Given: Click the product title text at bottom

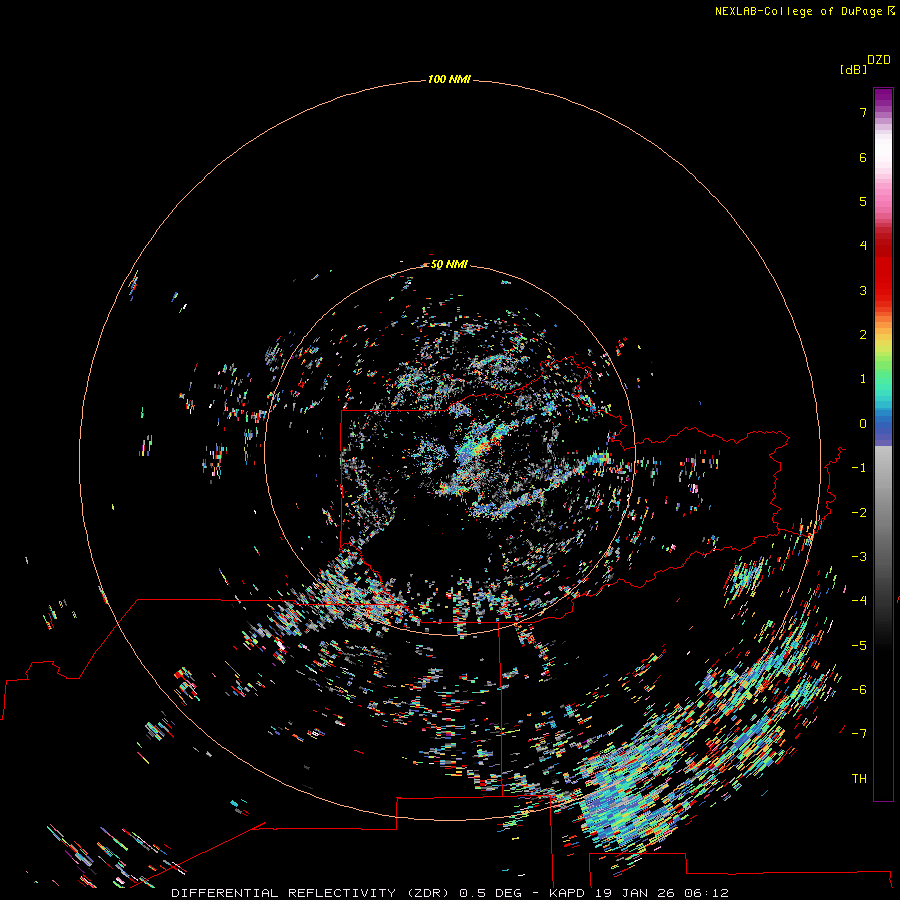Looking at the screenshot, I should (x=450, y=893).
